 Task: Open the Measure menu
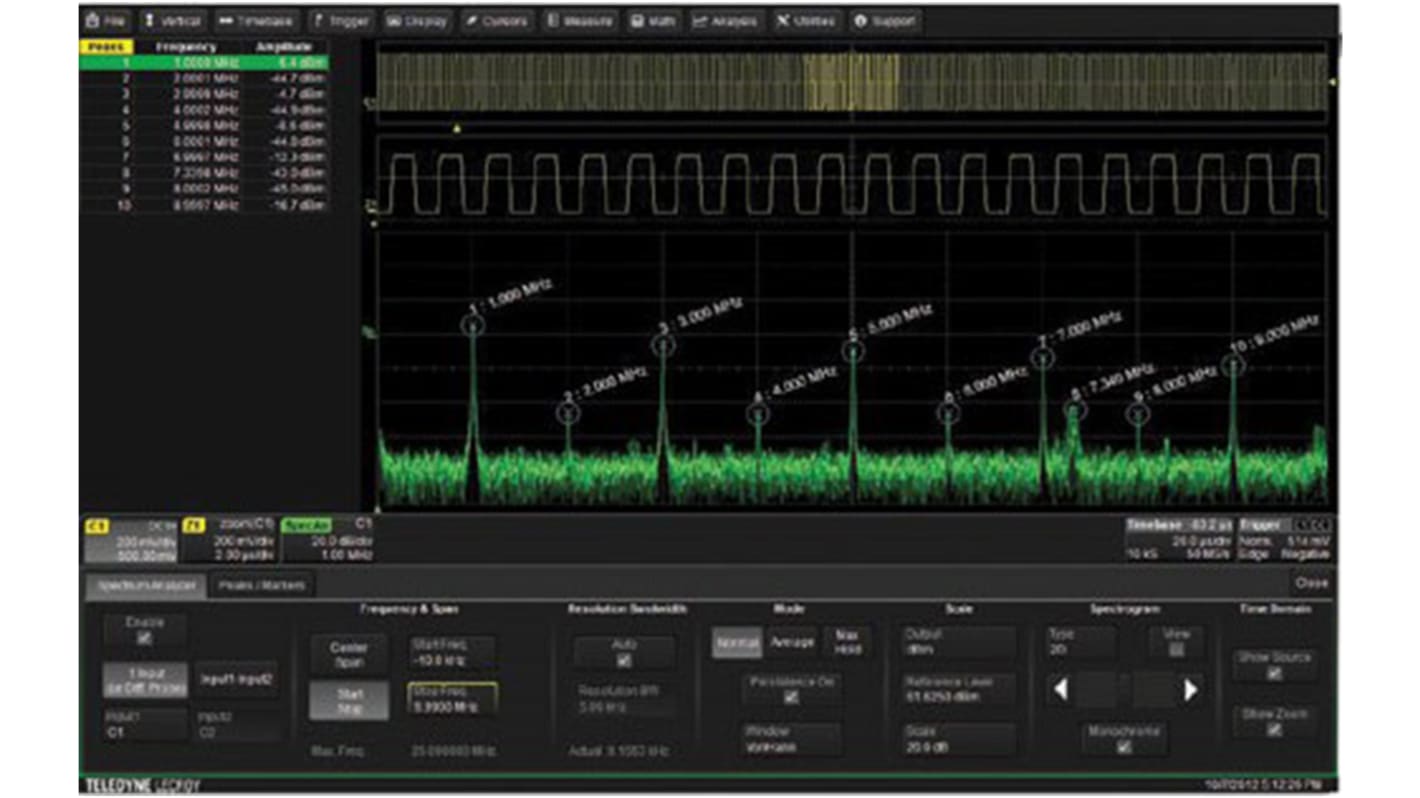click(580, 20)
